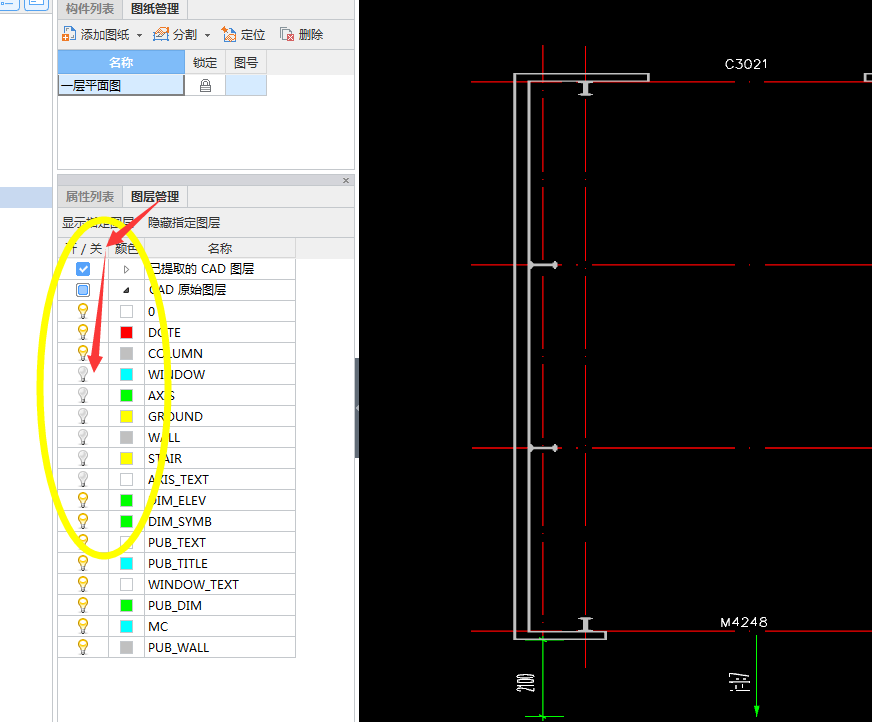Screen dimensions: 872x722
Task: Select the PUB_TEXT layer name
Action: point(177,542)
